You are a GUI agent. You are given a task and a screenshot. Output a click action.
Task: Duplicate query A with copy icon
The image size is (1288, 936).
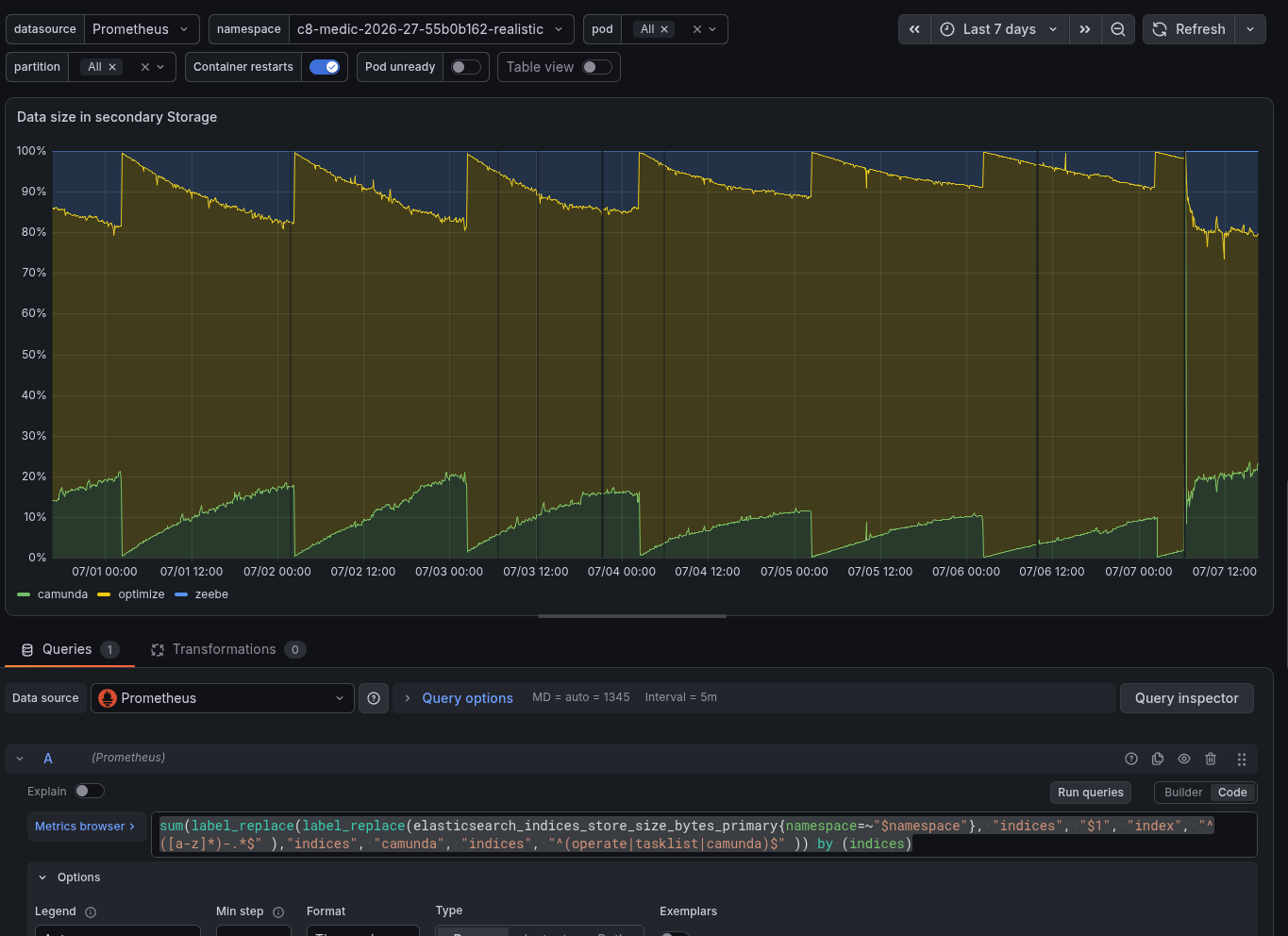click(x=1158, y=759)
